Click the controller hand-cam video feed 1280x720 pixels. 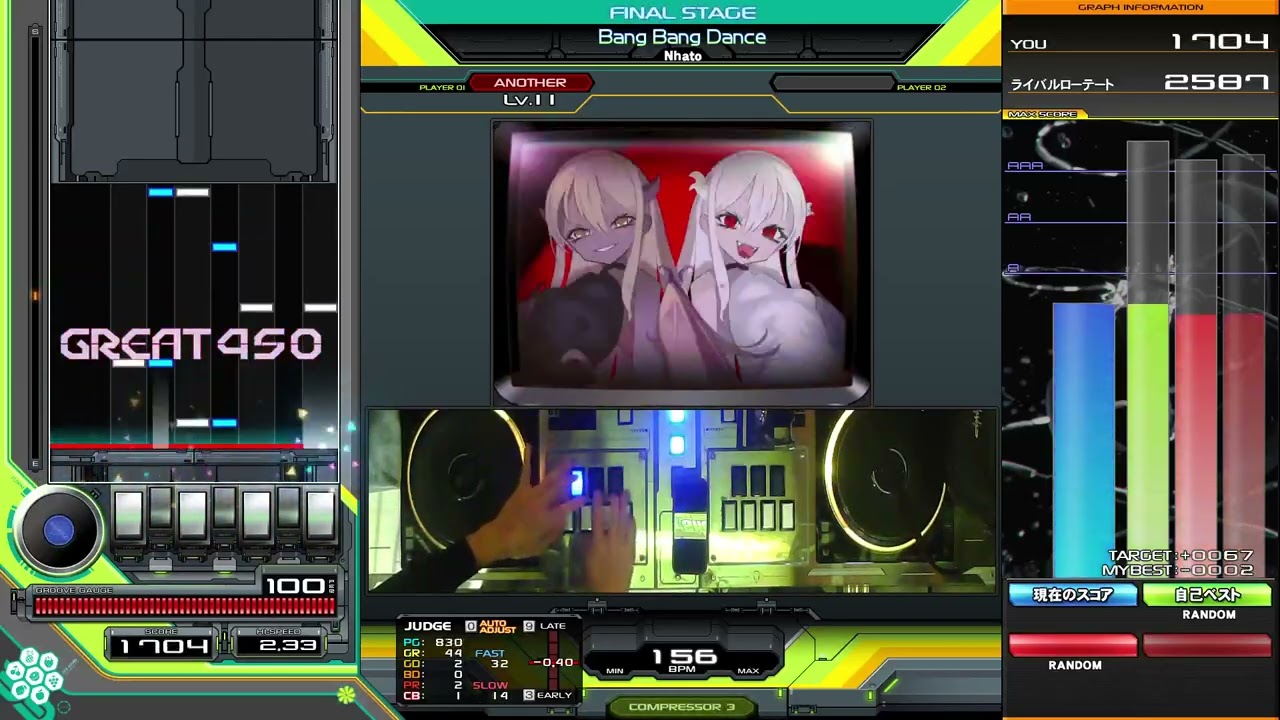[682, 500]
